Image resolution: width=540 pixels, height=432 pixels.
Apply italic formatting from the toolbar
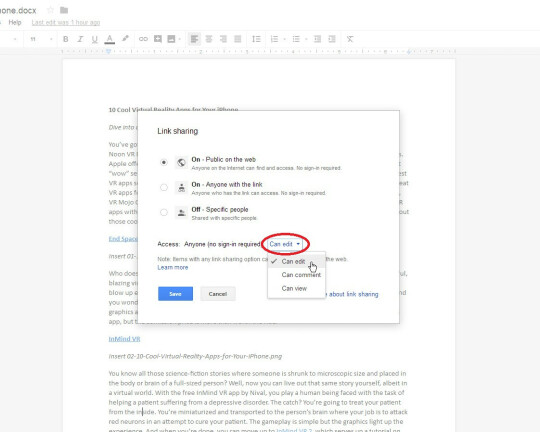click(x=80, y=39)
